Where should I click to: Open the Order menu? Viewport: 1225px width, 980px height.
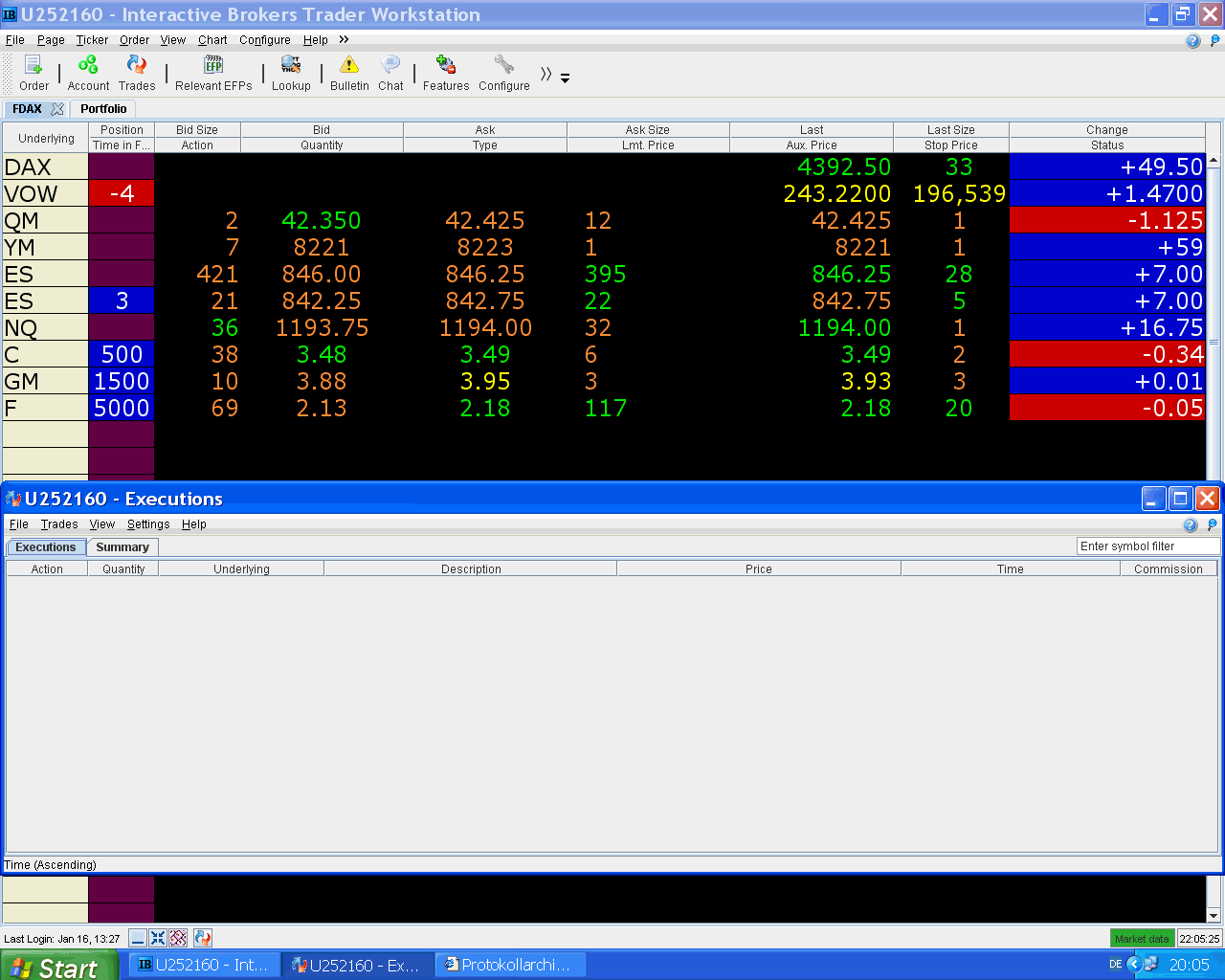click(x=134, y=40)
